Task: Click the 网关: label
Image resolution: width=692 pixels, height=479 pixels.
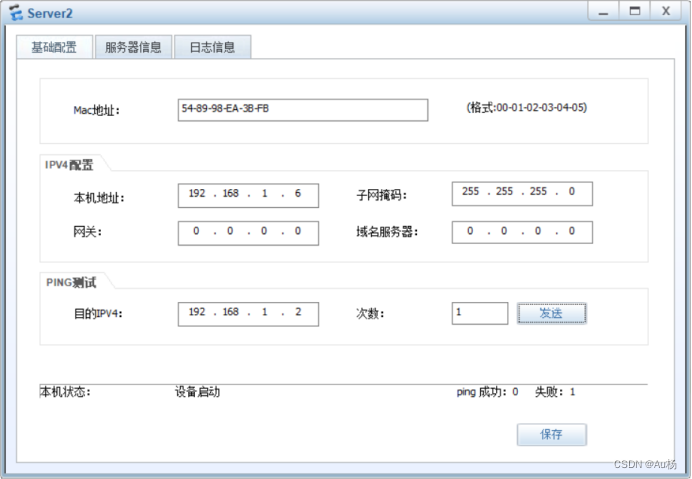Action: coord(87,231)
